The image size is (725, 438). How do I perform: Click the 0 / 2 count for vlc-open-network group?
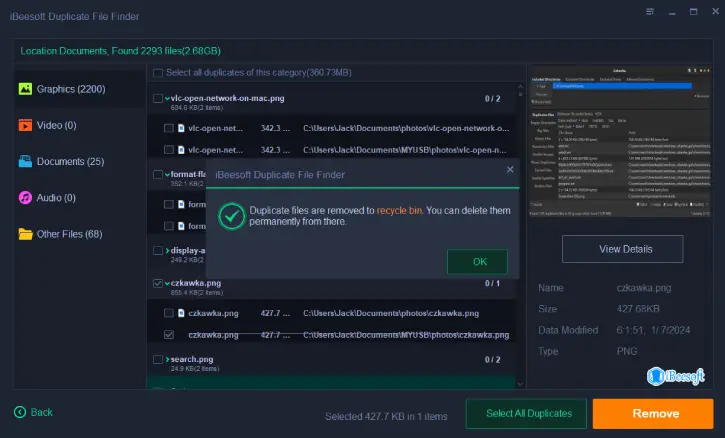492,99
